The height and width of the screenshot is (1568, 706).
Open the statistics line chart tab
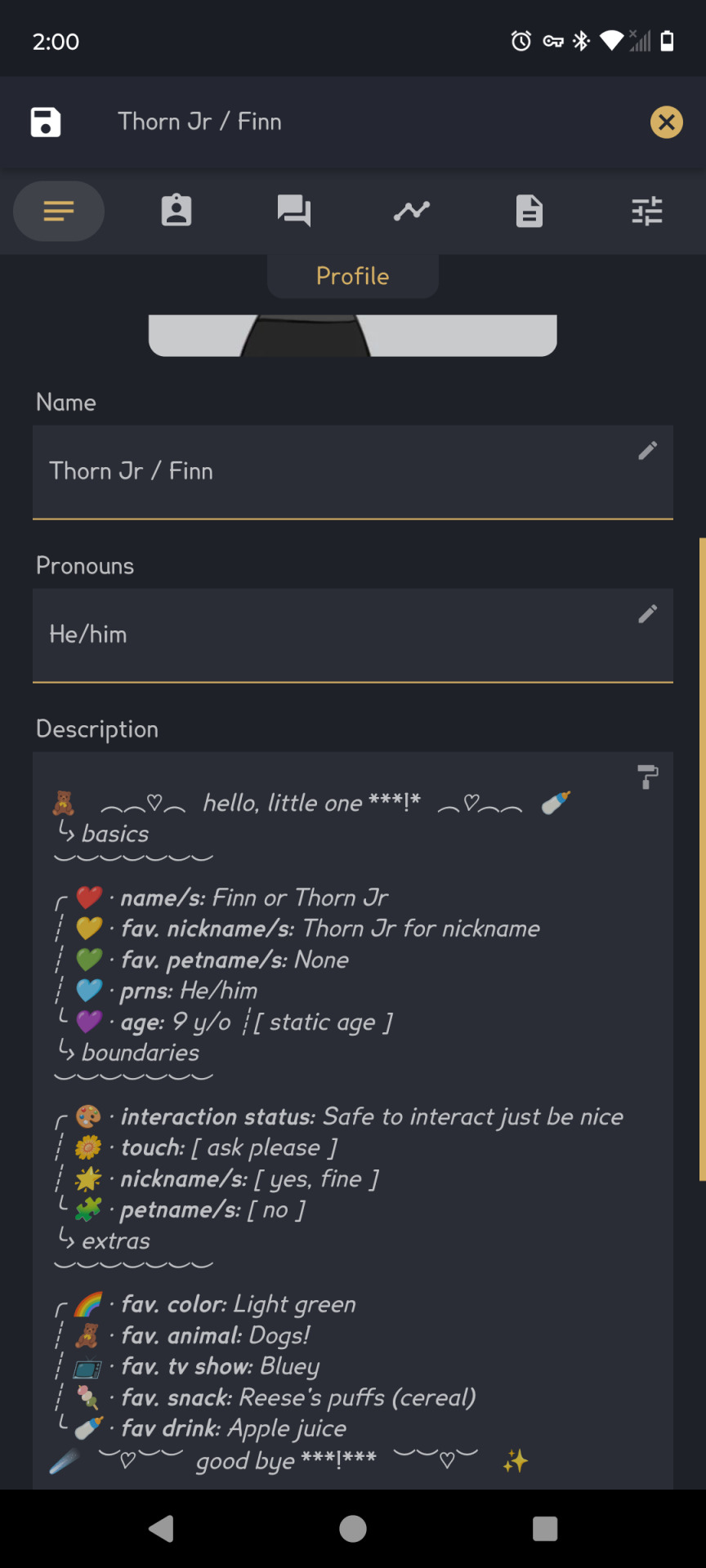412,211
